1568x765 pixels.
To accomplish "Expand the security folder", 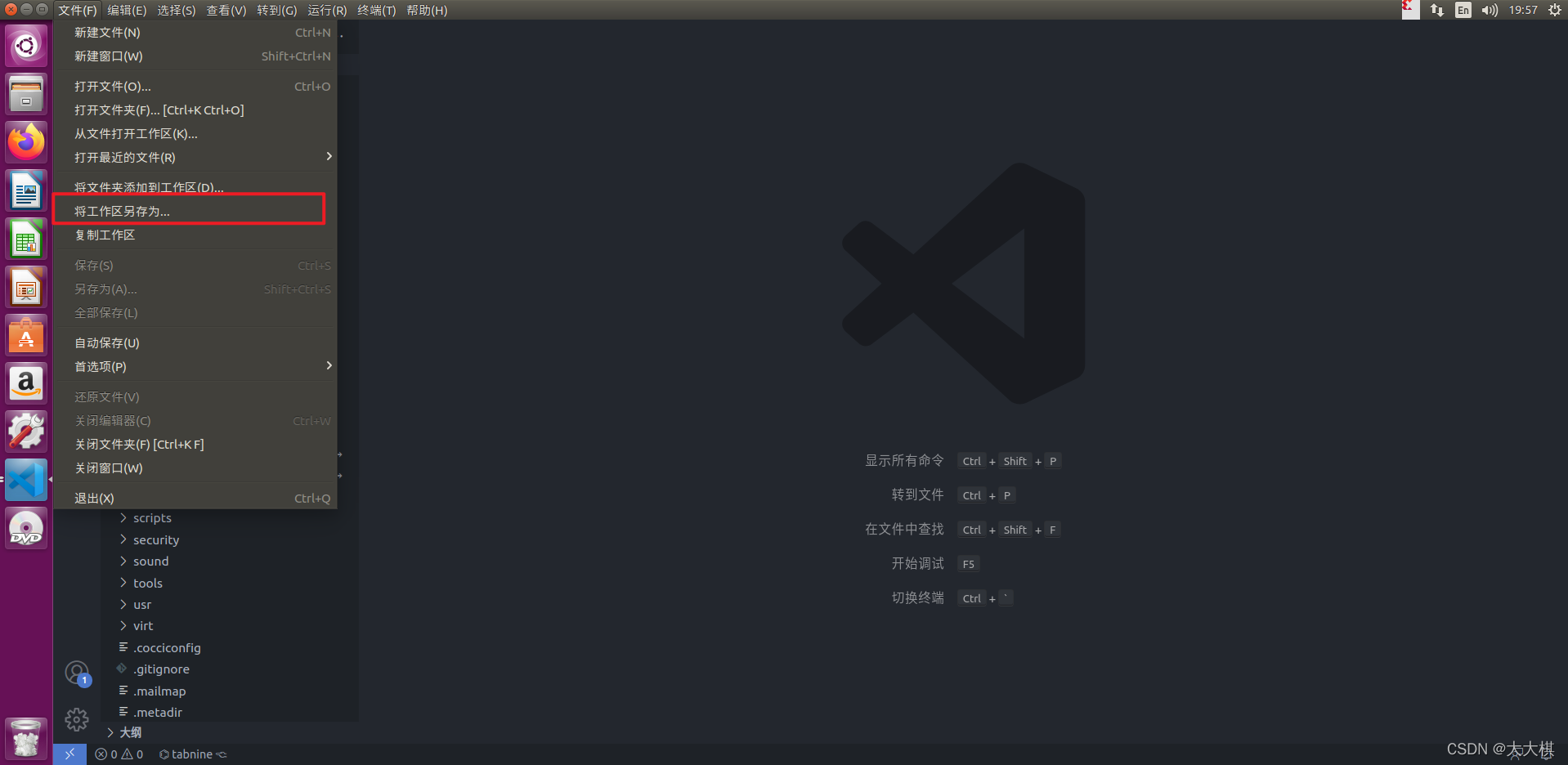I will click(x=156, y=539).
